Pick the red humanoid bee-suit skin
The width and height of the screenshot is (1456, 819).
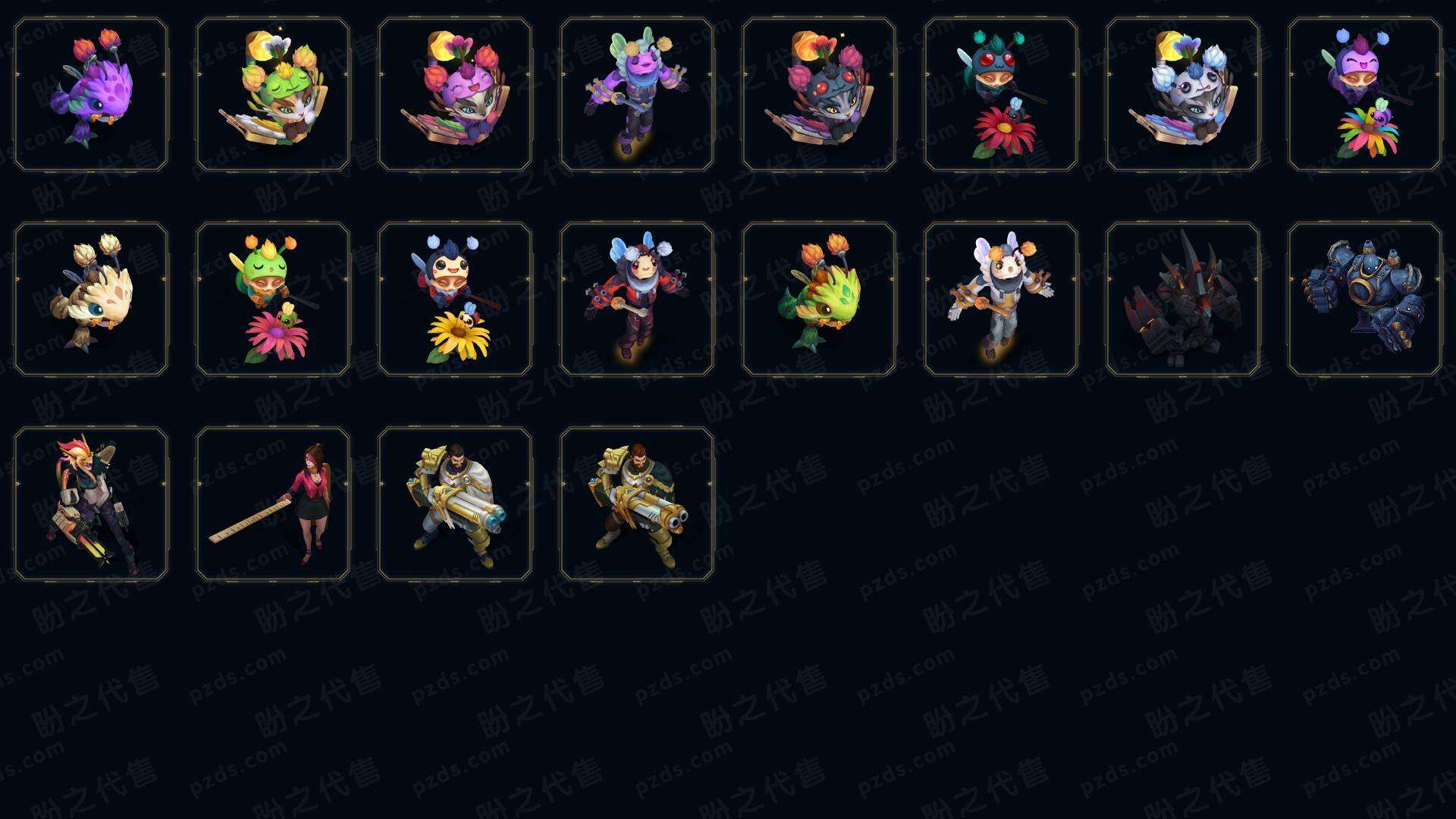coord(637,299)
